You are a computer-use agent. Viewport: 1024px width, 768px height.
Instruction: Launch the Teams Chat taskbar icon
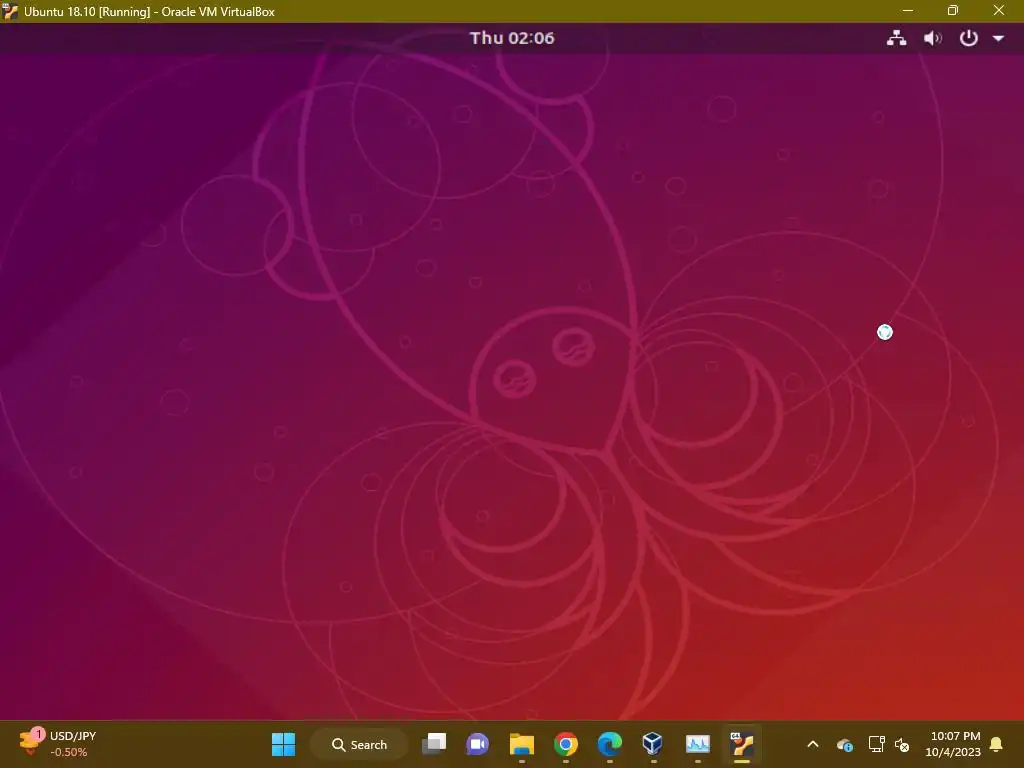pyautogui.click(x=477, y=744)
